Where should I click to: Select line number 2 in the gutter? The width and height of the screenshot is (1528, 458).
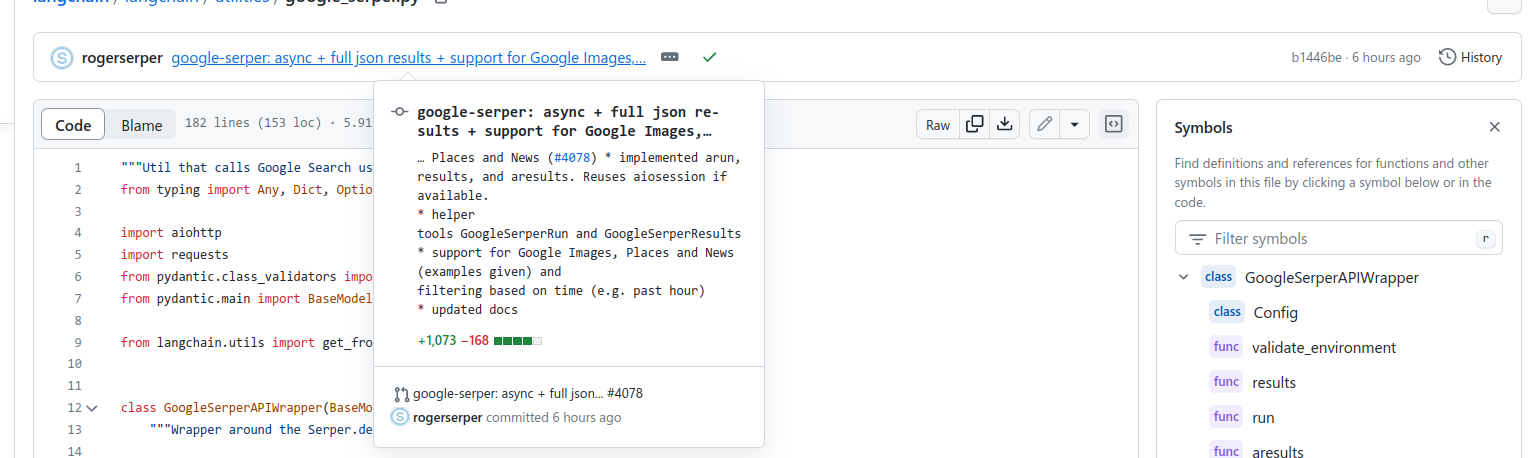[x=77, y=189]
